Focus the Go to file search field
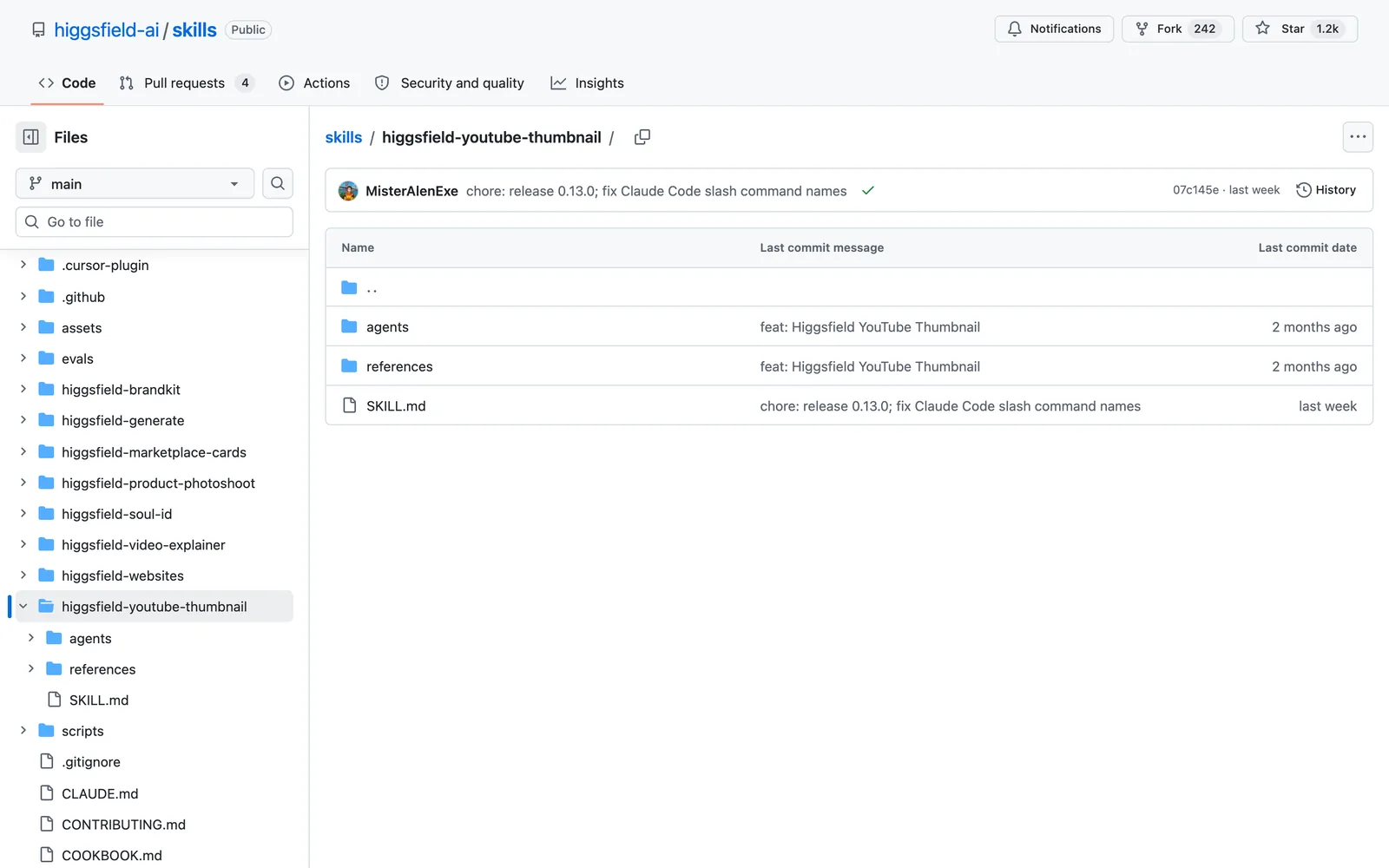This screenshot has width=1389, height=868. coord(155,221)
